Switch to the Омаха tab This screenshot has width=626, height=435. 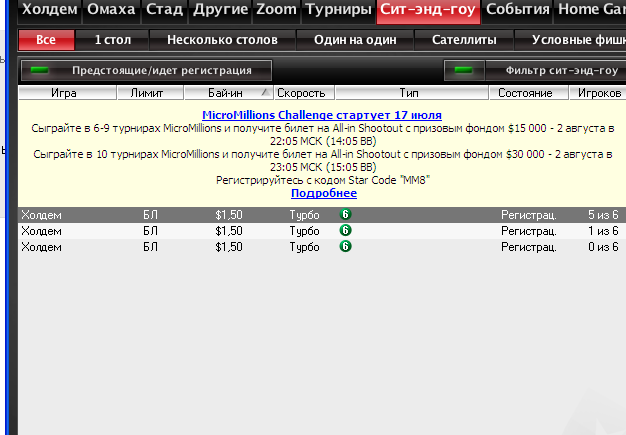[x=111, y=10]
